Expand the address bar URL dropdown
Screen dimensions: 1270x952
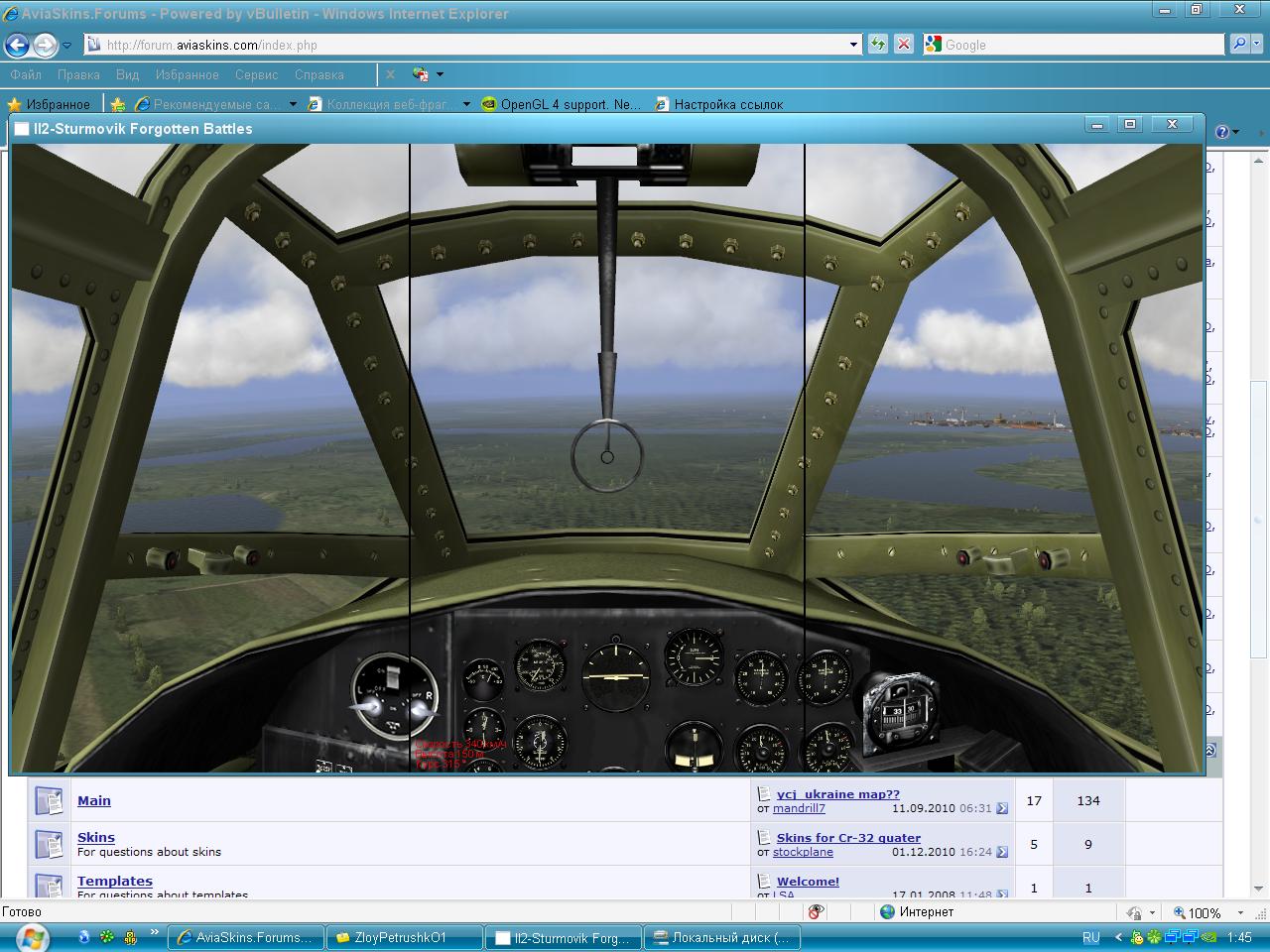pos(854,45)
